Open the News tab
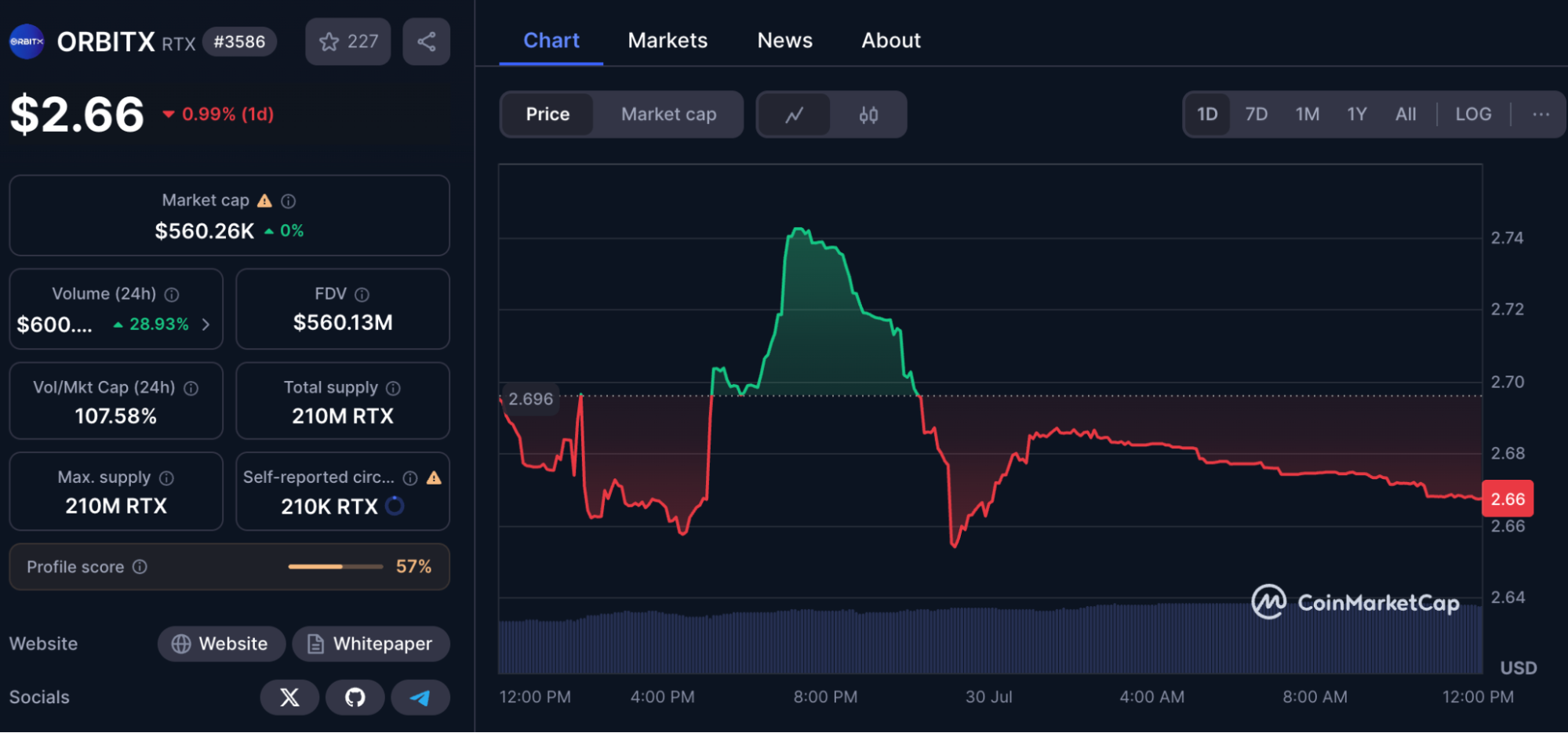This screenshot has width=1568, height=733. [784, 41]
